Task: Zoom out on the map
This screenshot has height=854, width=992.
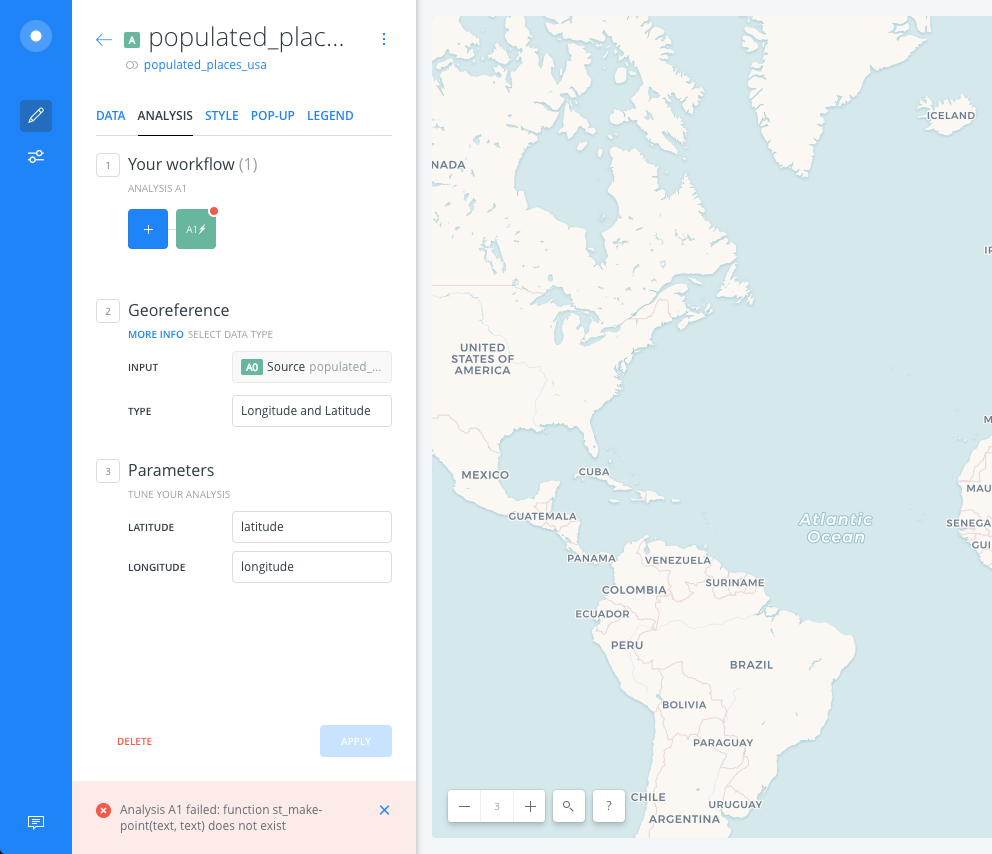Action: click(463, 806)
